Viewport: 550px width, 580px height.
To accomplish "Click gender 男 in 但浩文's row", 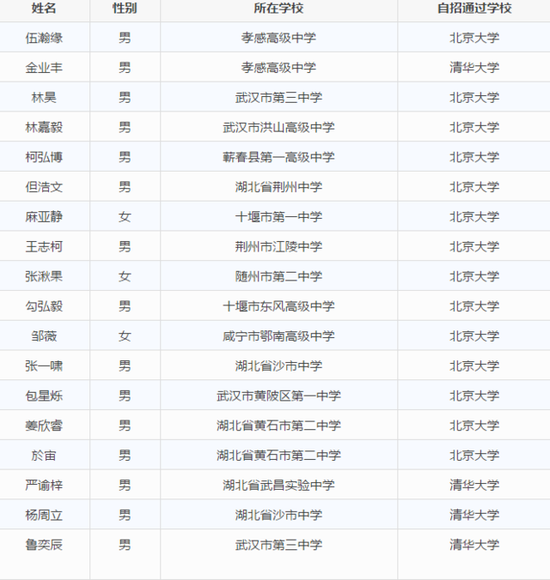I will pyautogui.click(x=125, y=187).
